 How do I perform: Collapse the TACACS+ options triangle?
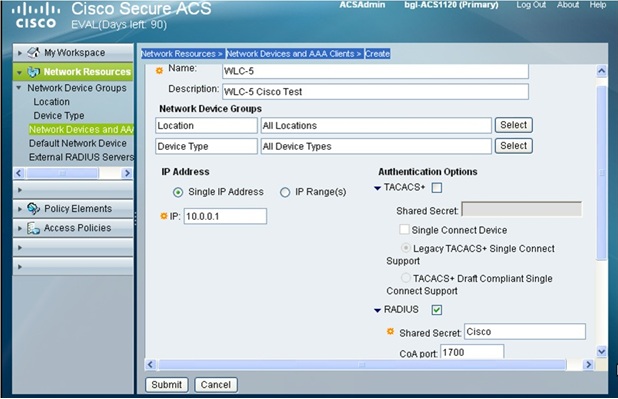coord(377,188)
